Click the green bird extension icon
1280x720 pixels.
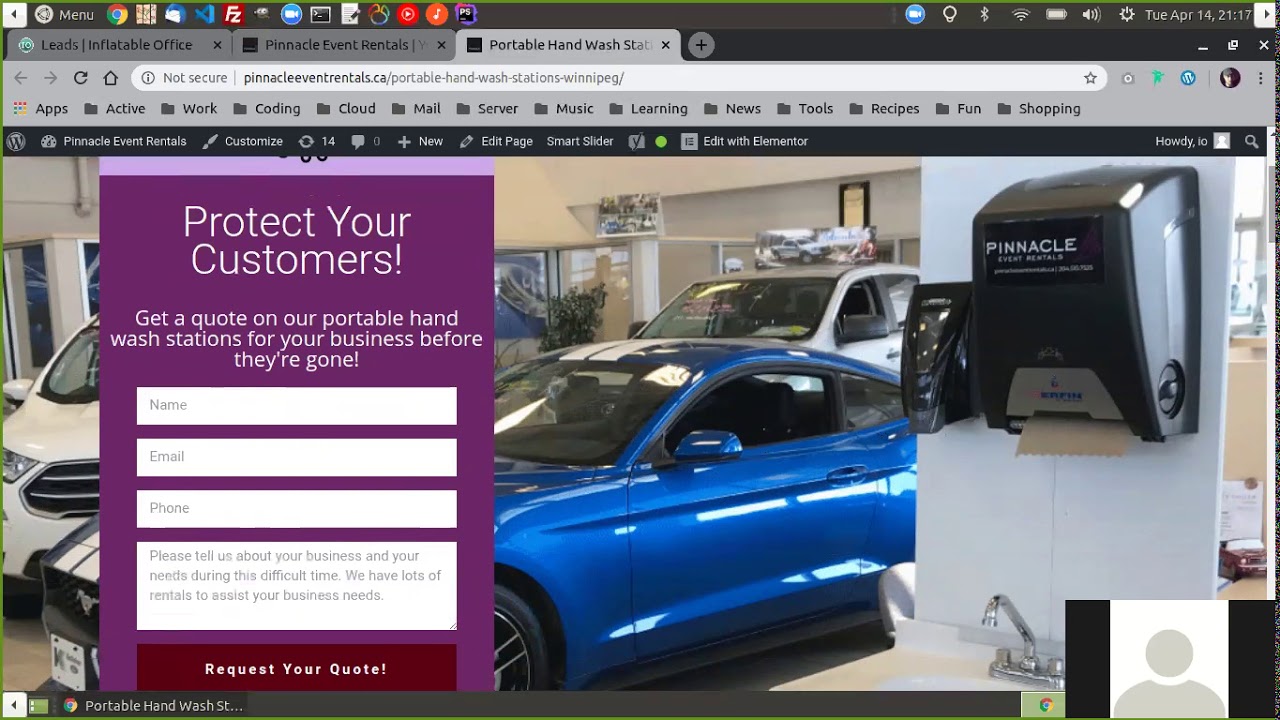pyautogui.click(x=1158, y=78)
